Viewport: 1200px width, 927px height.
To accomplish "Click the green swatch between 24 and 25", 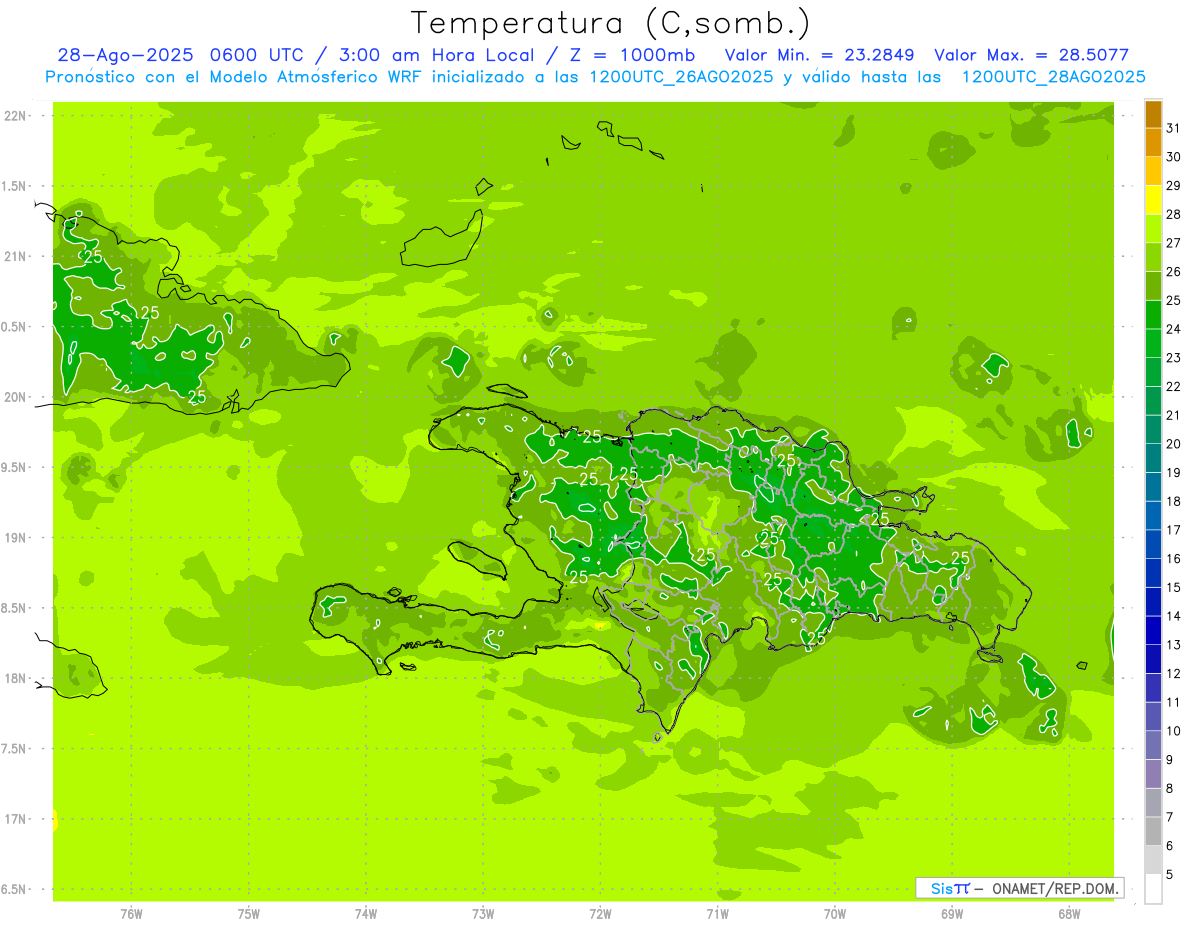I will pyautogui.click(x=1153, y=314).
